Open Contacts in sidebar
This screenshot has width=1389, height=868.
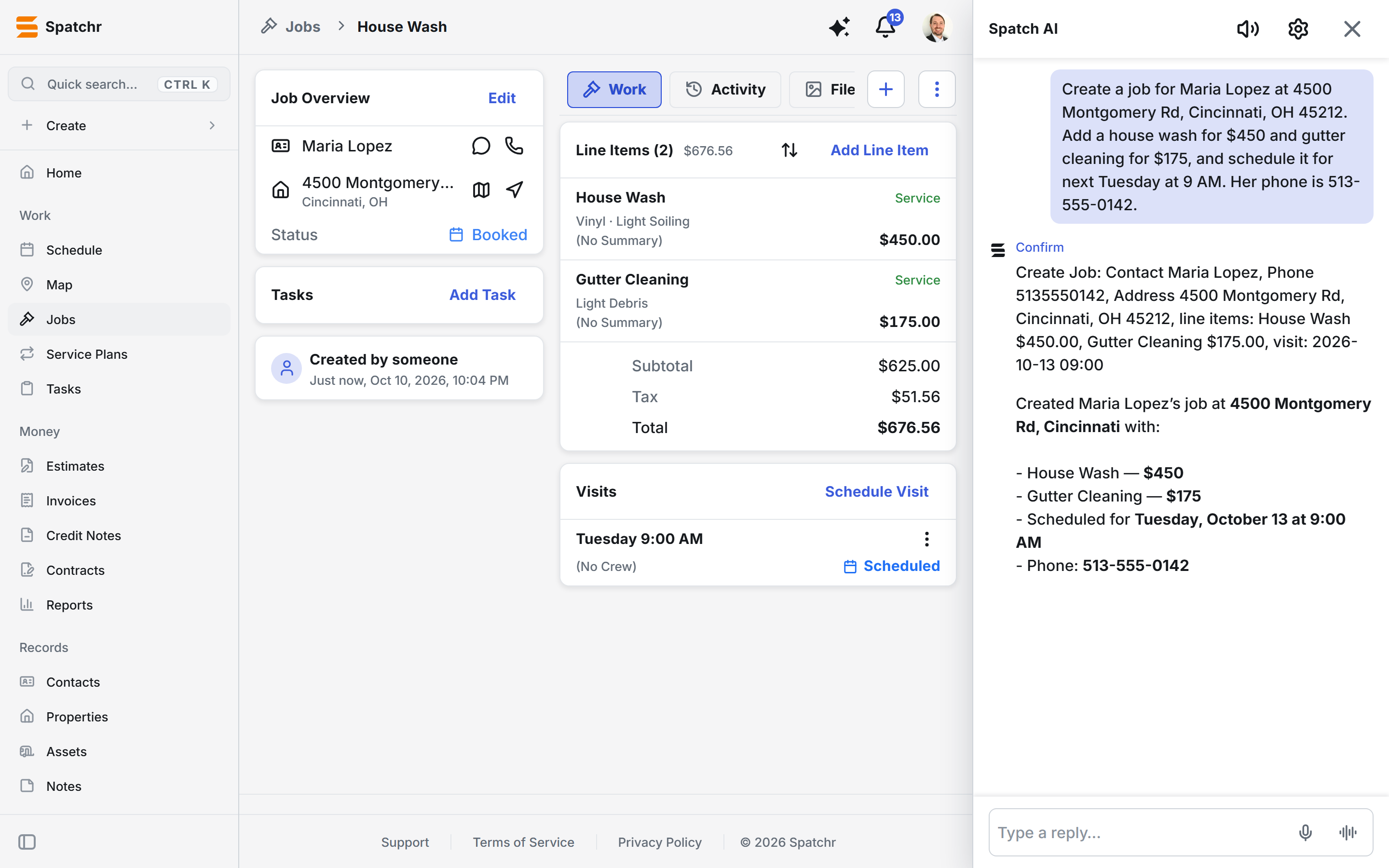pyautogui.click(x=119, y=682)
